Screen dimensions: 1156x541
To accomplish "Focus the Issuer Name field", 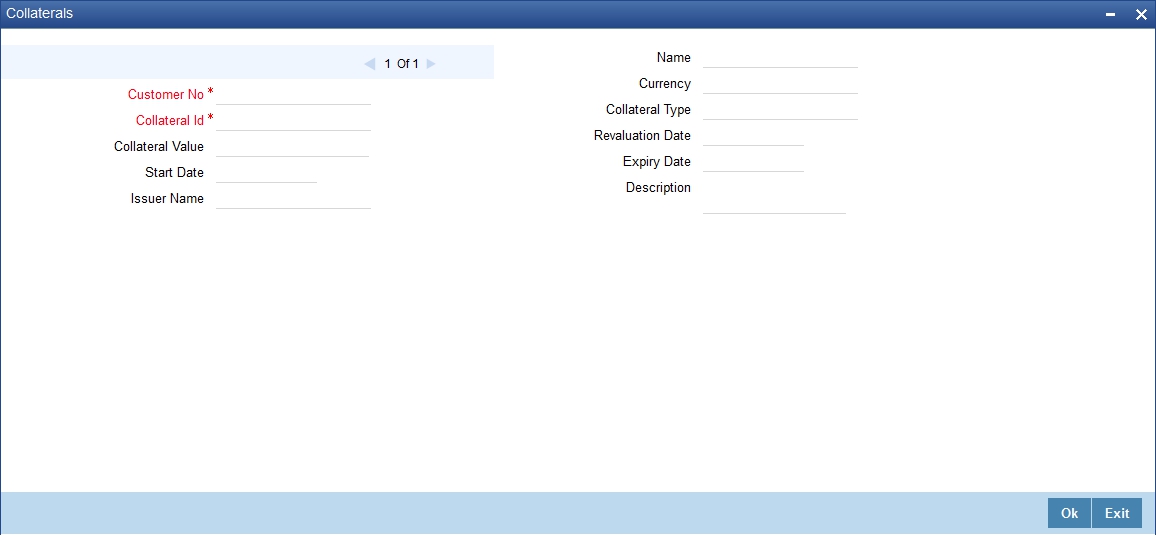I will 293,198.
